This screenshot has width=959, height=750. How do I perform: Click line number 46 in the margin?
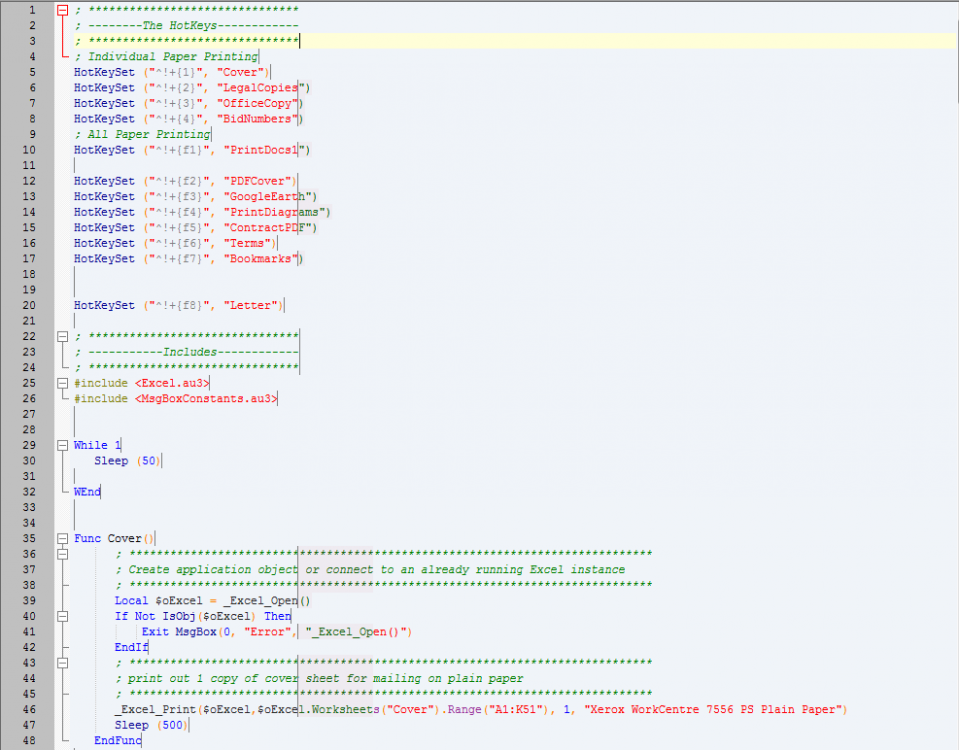click(x=29, y=710)
